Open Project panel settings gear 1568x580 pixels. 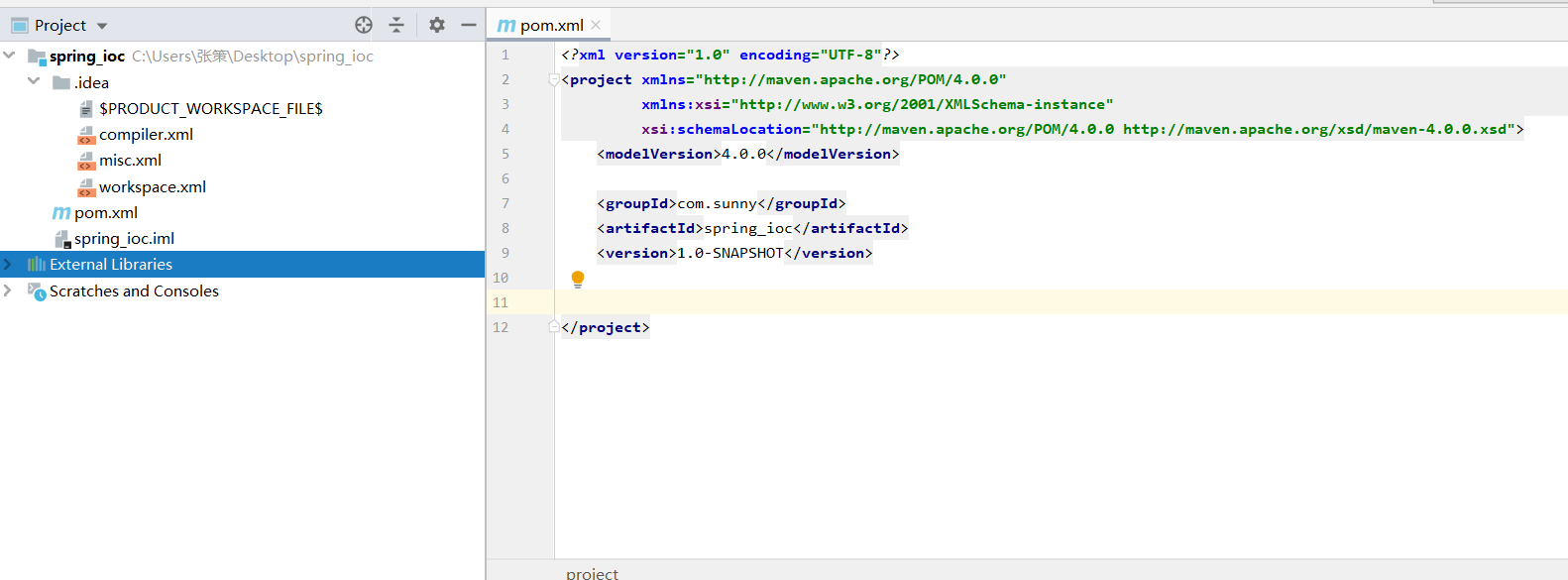point(437,25)
